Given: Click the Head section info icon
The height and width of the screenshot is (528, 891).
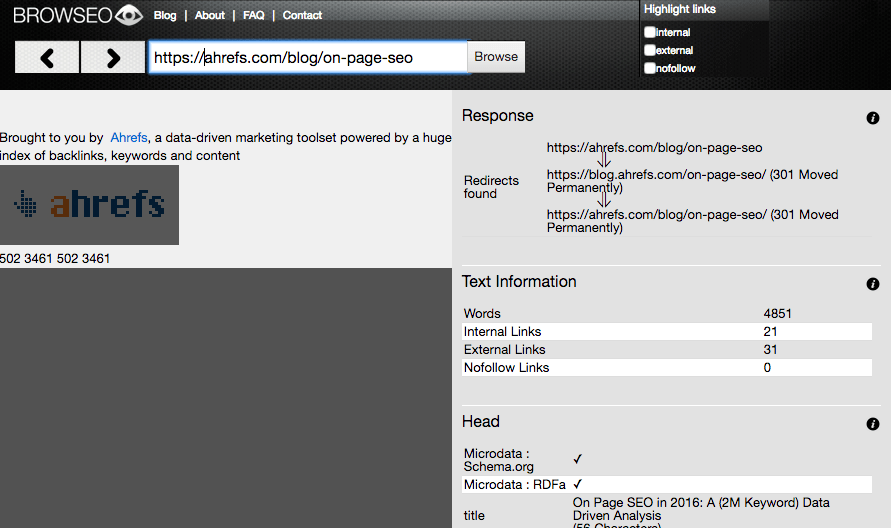Looking at the screenshot, I should 873,424.
